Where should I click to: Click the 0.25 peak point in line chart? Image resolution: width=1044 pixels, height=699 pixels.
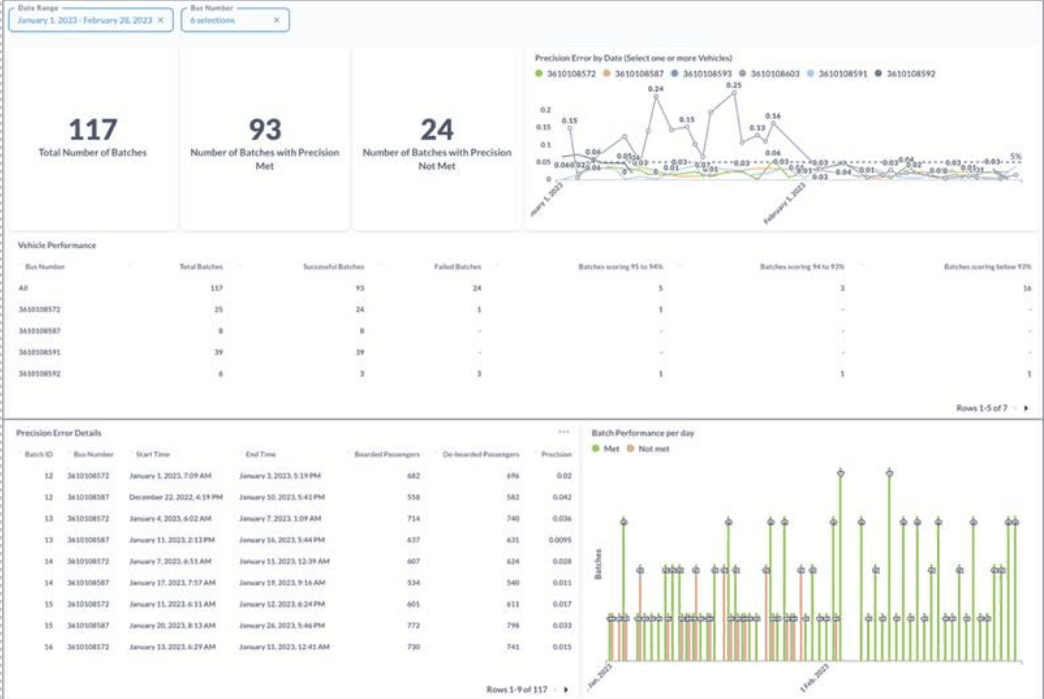coord(734,93)
